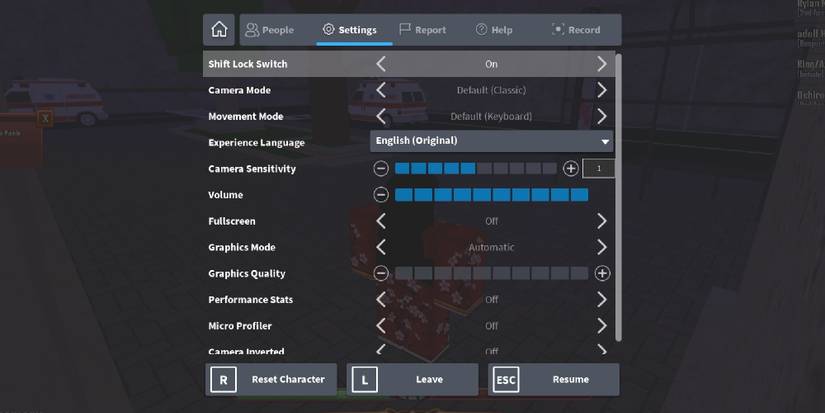Viewport: 825px width, 413px height.
Task: Change Movement Mode with left chevron
Action: pyautogui.click(x=381, y=116)
